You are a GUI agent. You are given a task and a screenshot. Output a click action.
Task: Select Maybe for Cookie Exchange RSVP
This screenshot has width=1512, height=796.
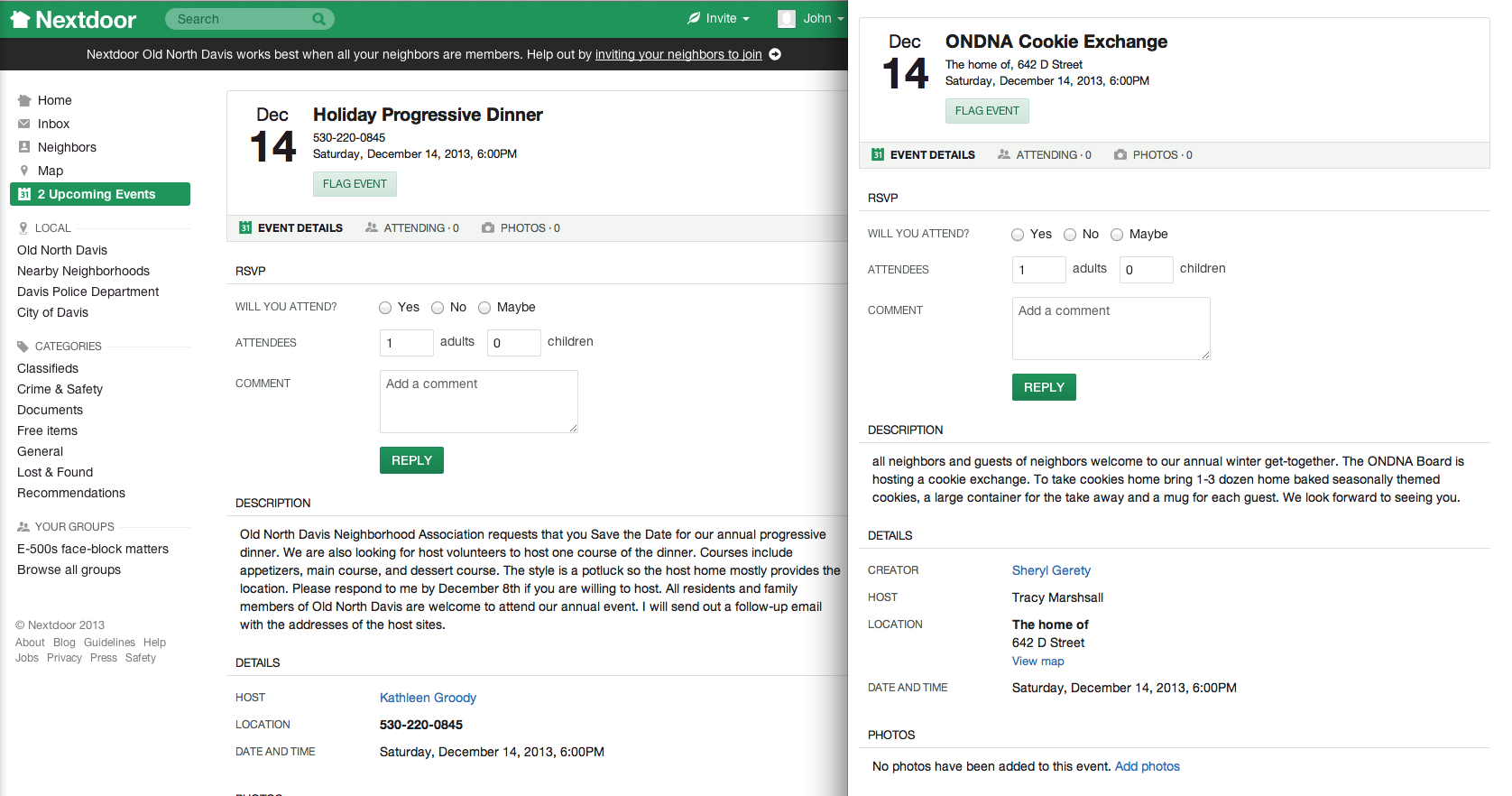coord(1117,235)
